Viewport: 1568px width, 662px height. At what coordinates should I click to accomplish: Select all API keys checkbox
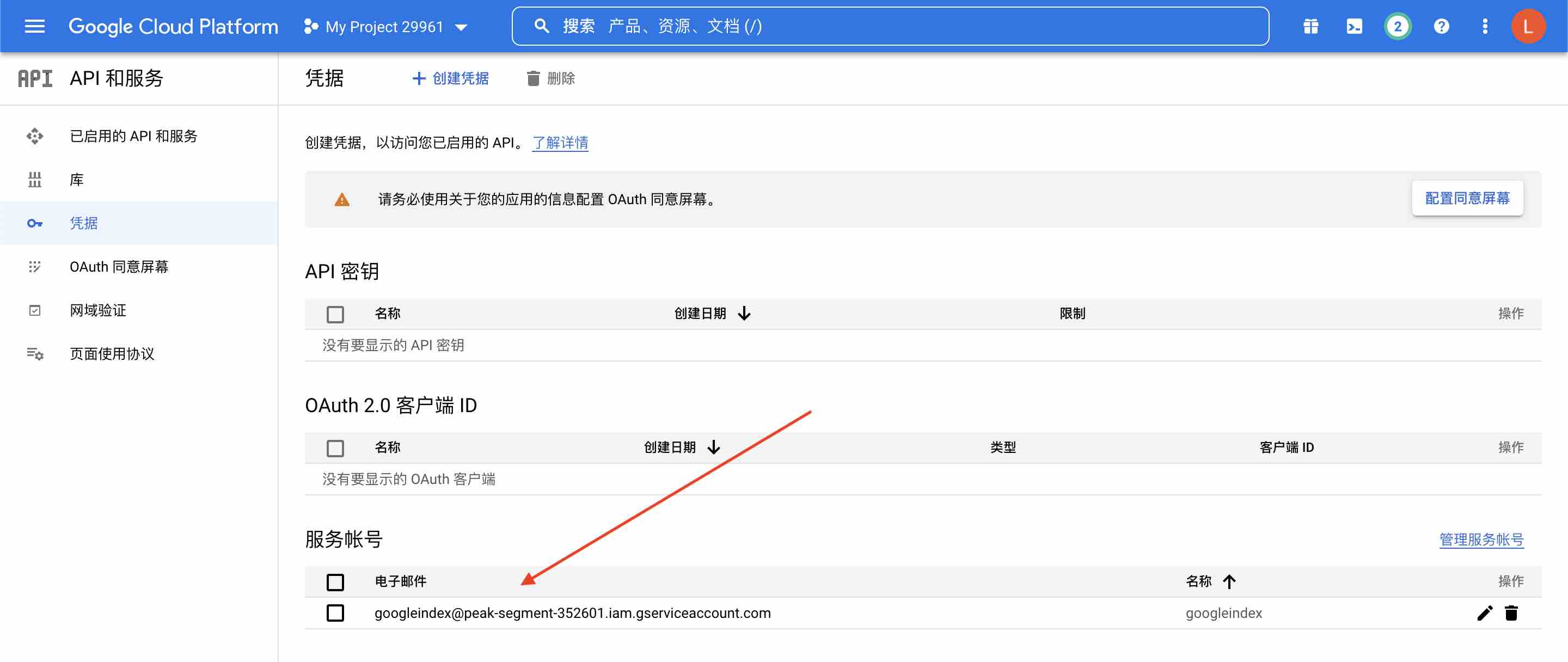tap(335, 314)
